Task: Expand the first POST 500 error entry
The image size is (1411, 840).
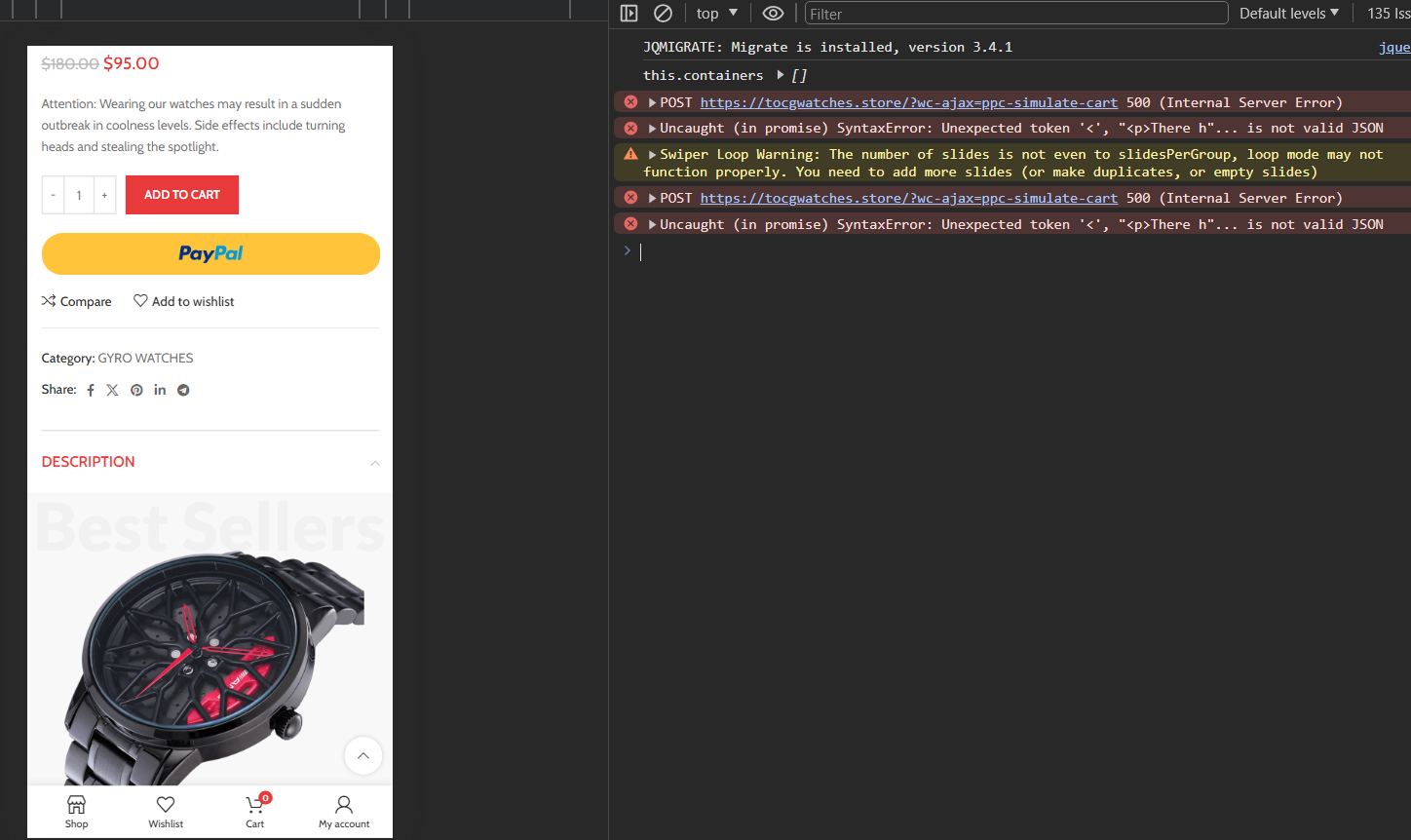Action: click(x=652, y=102)
